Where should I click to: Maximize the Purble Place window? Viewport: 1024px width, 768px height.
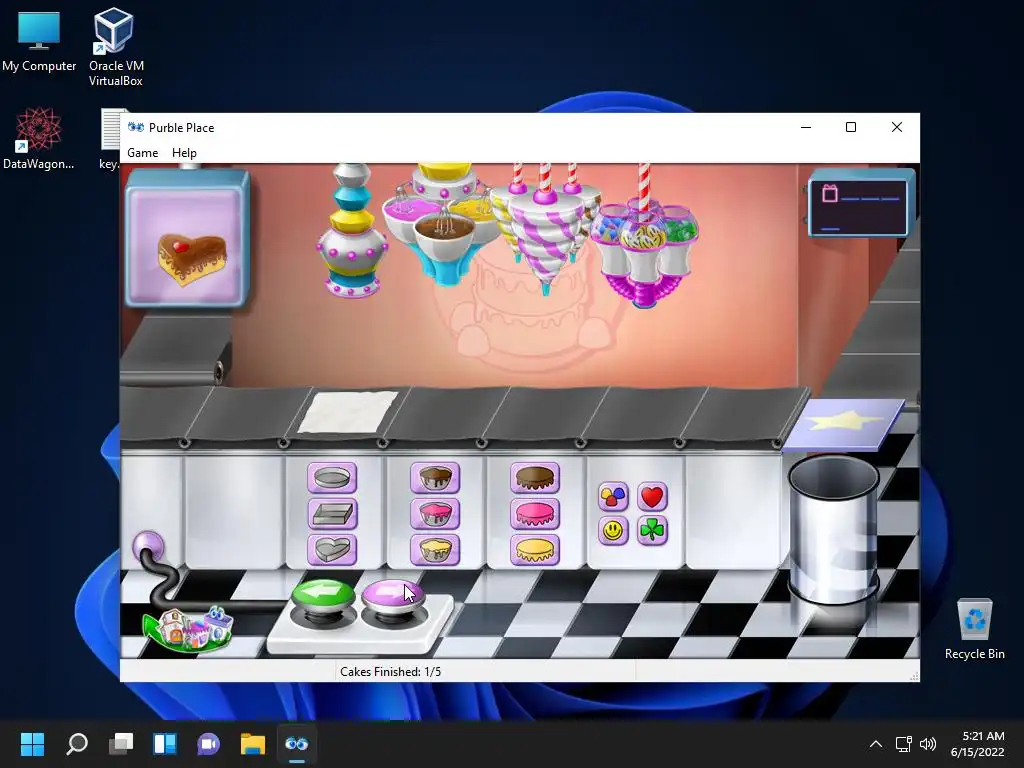click(851, 127)
